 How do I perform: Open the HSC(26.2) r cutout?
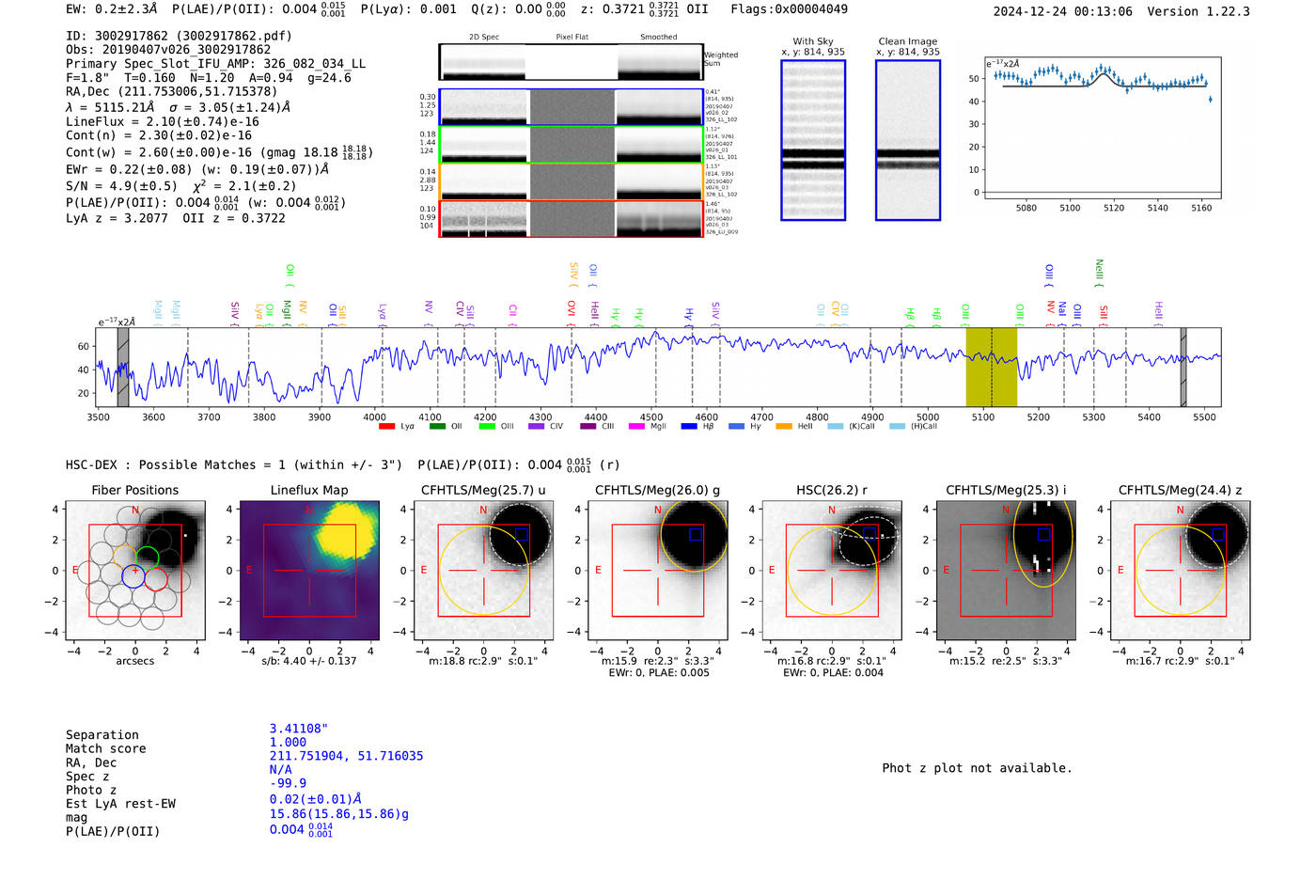(x=832, y=570)
